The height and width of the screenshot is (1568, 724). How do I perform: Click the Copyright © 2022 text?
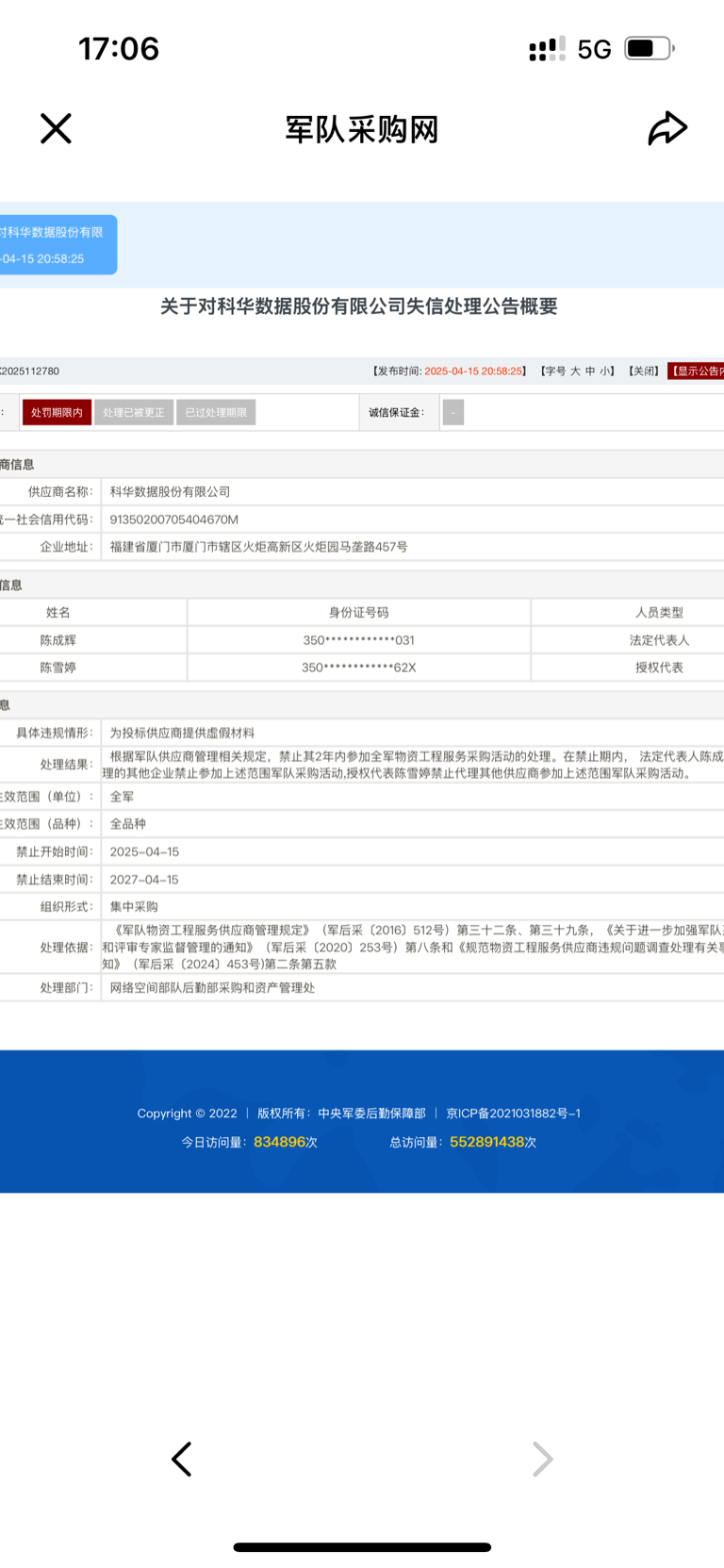(187, 1114)
